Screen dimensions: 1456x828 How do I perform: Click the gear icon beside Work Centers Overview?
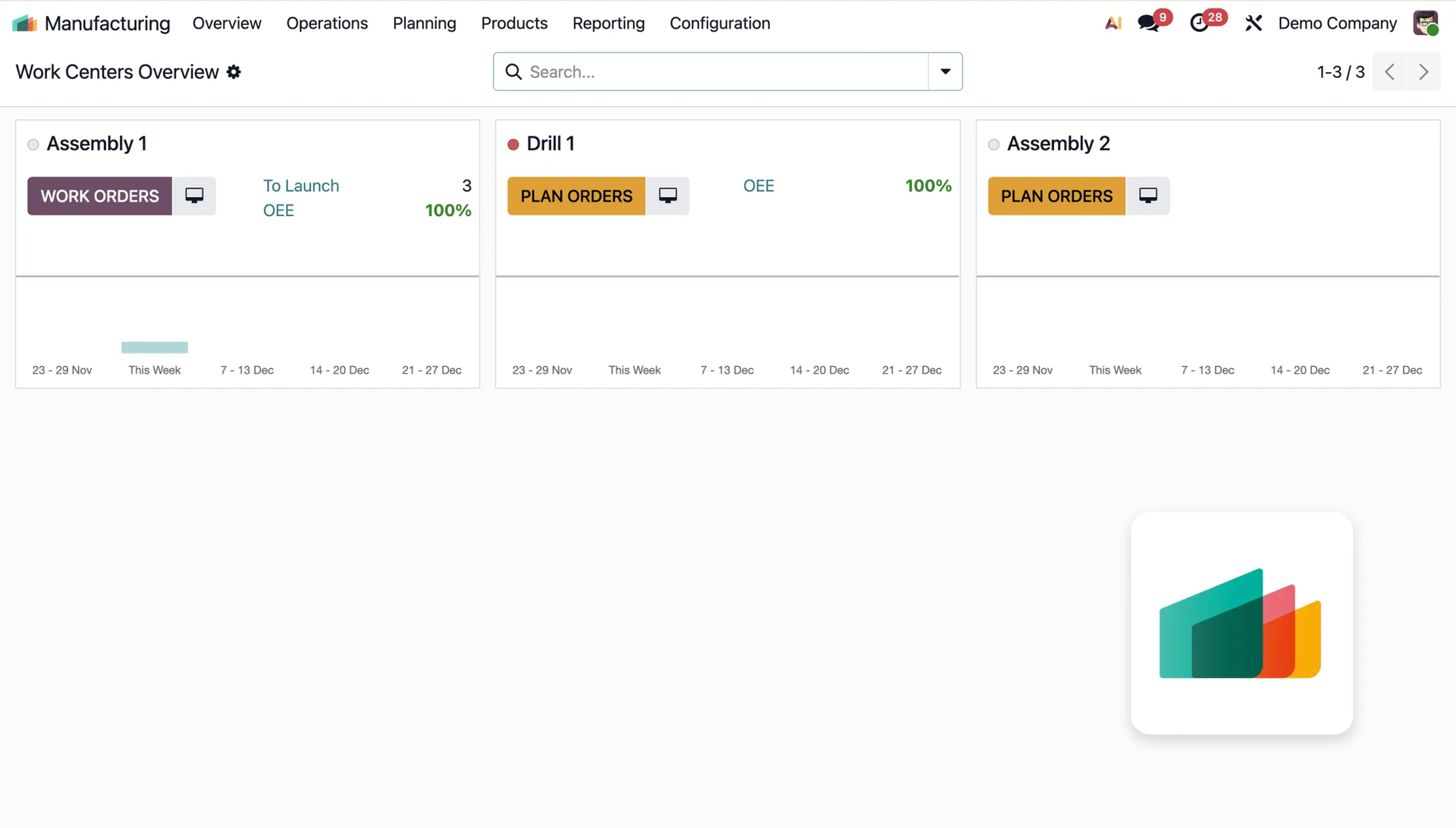[234, 72]
